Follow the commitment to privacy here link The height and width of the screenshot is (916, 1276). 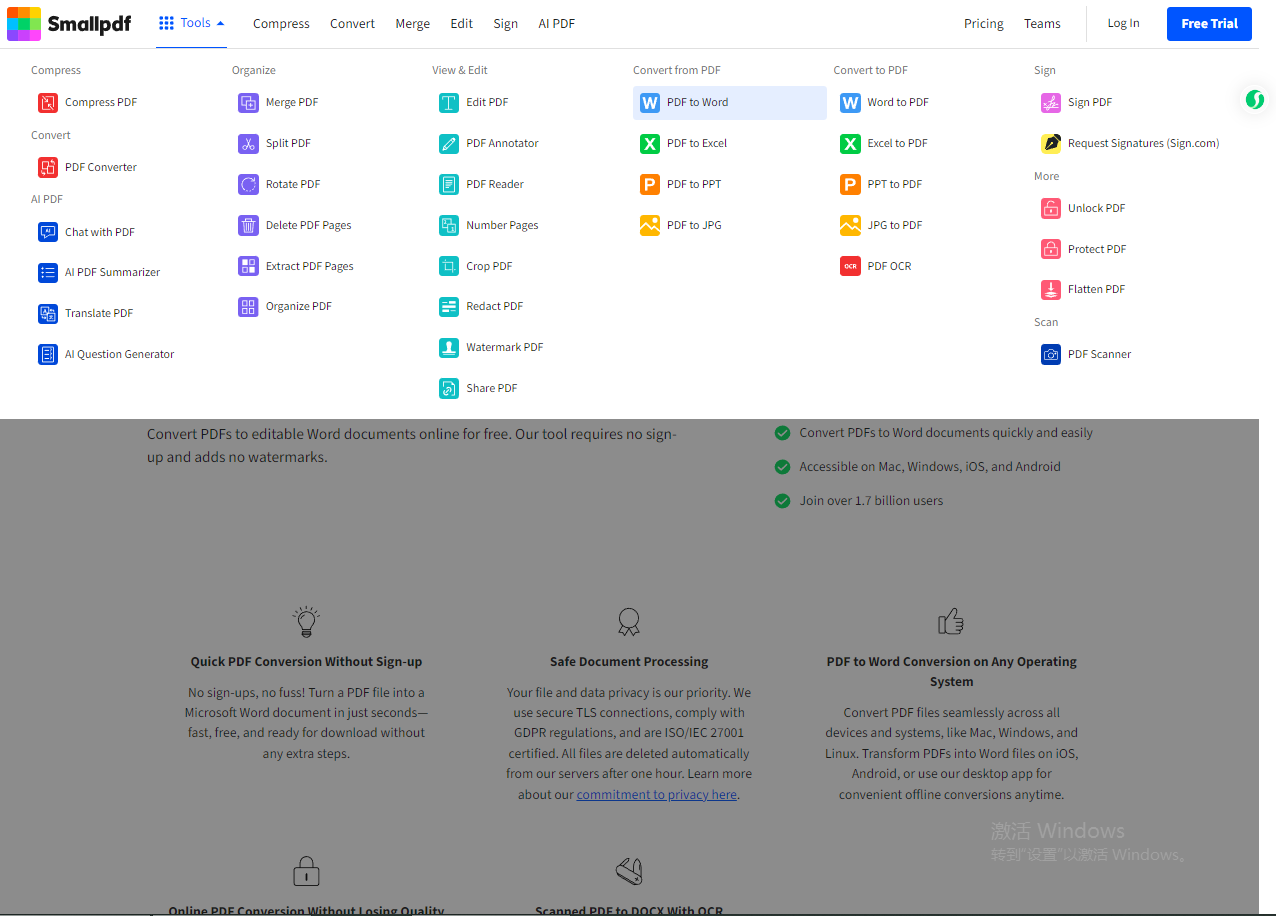(657, 795)
